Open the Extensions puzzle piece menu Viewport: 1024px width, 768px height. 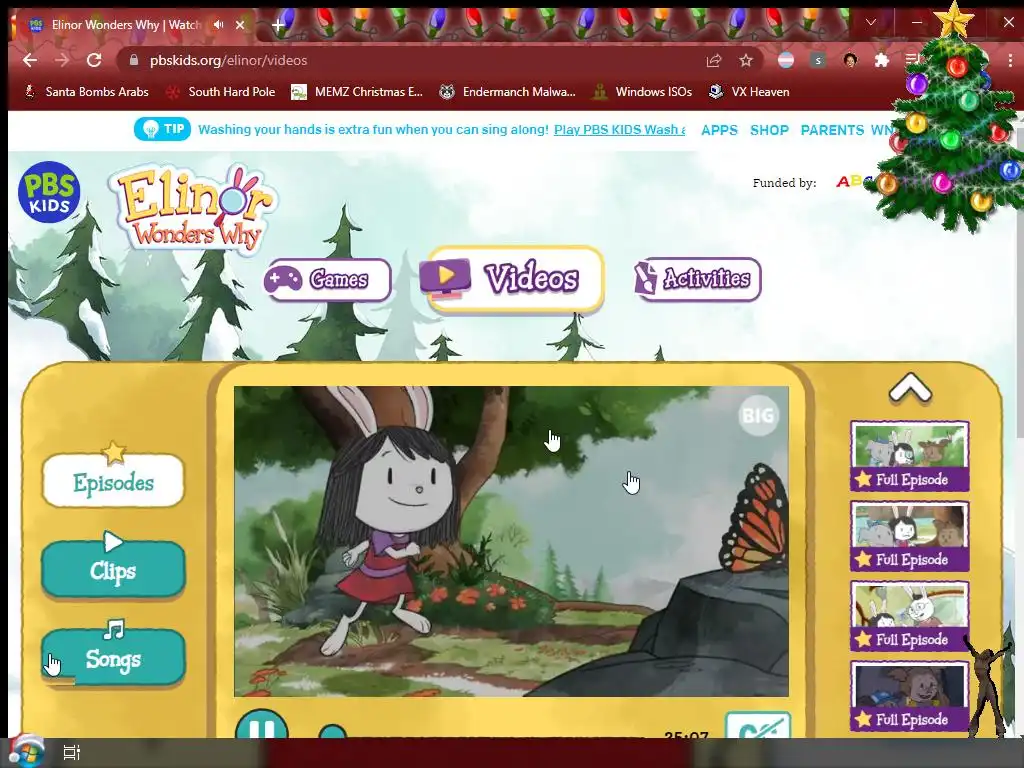[x=882, y=61]
